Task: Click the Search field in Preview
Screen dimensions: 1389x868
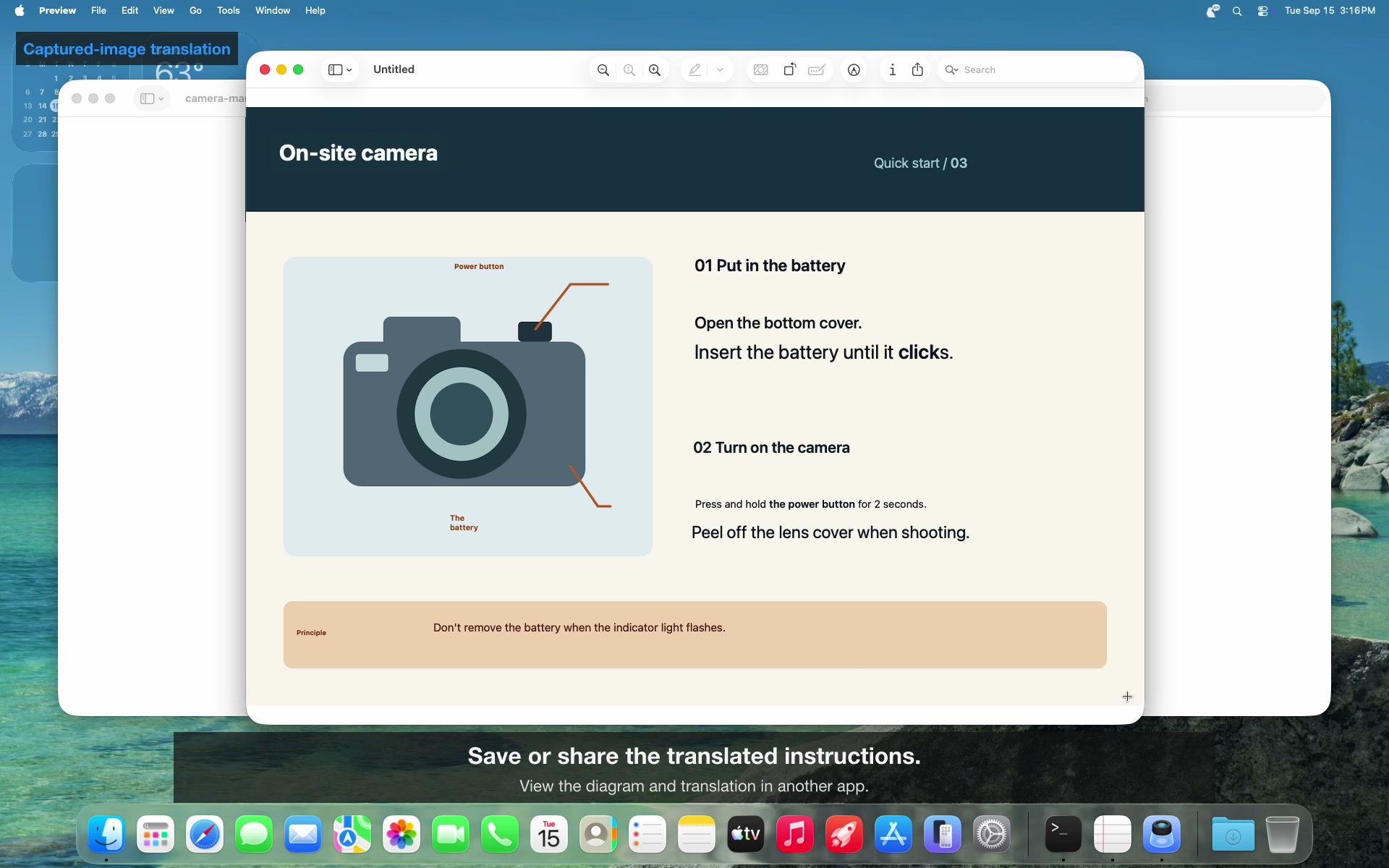Action: click(x=1038, y=70)
